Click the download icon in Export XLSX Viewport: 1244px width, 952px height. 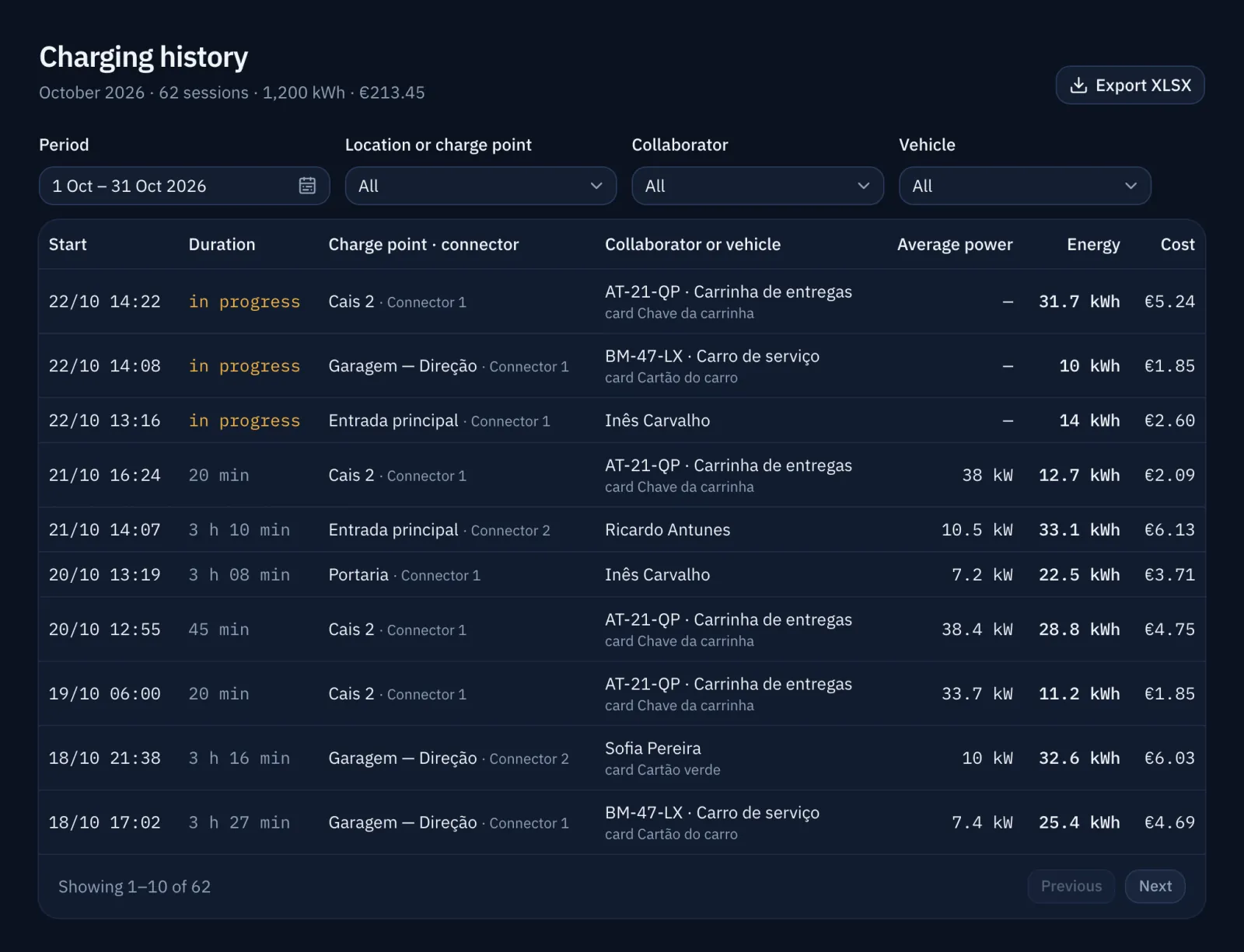click(1078, 85)
